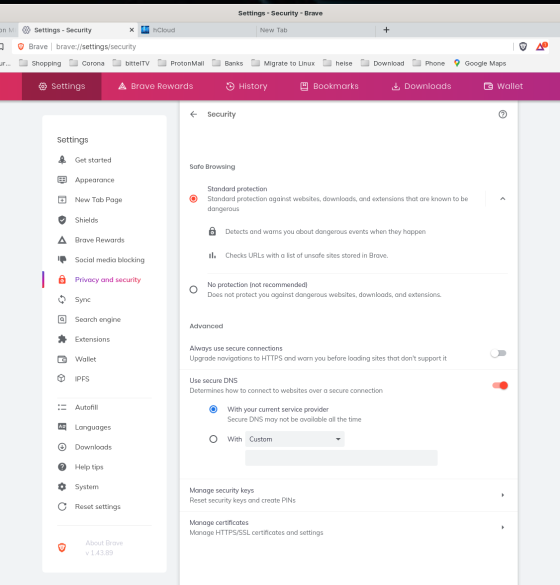Collapse the Standard protection details chevron
This screenshot has width=560, height=585.
(503, 199)
